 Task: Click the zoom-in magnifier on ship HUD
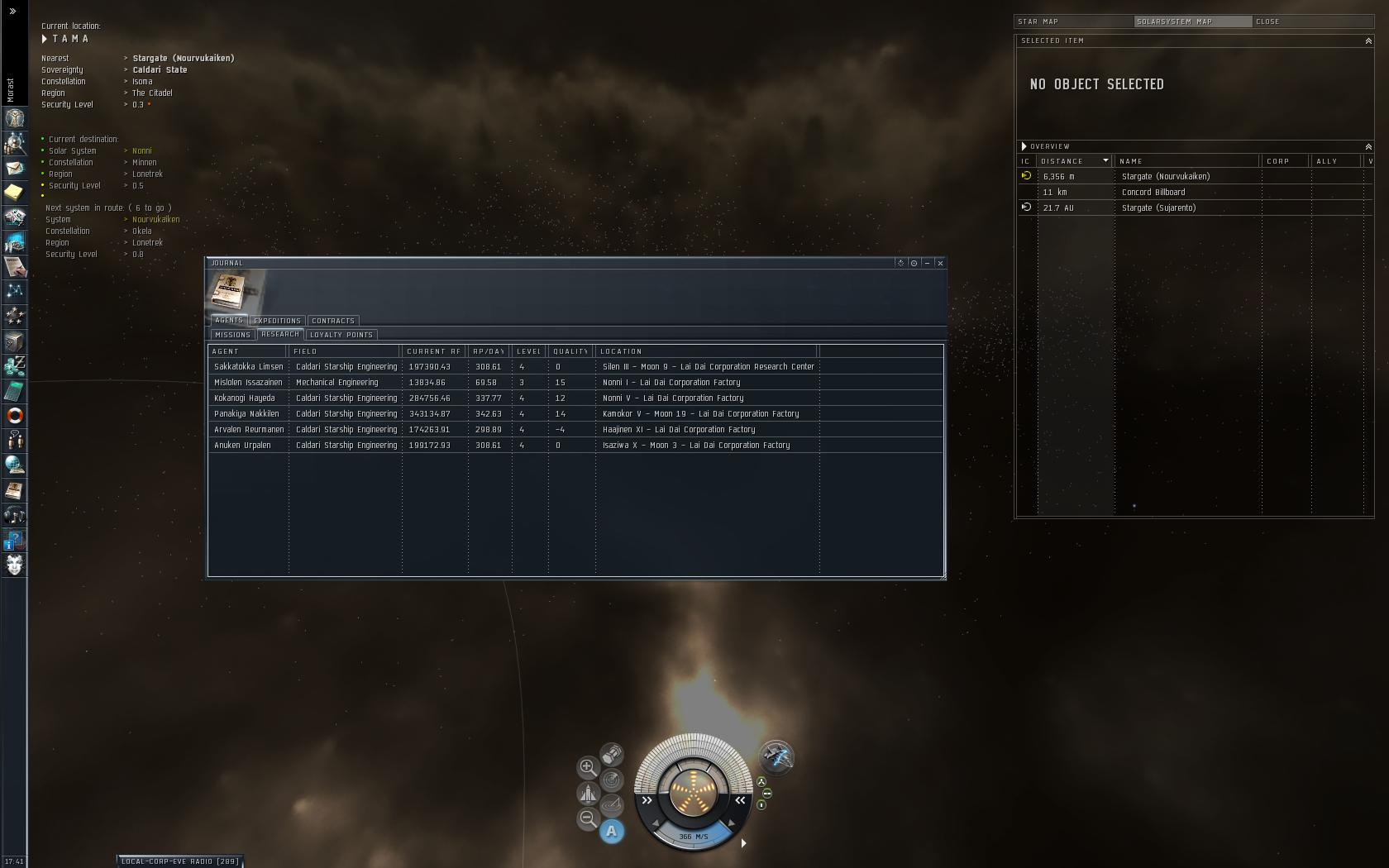[588, 767]
